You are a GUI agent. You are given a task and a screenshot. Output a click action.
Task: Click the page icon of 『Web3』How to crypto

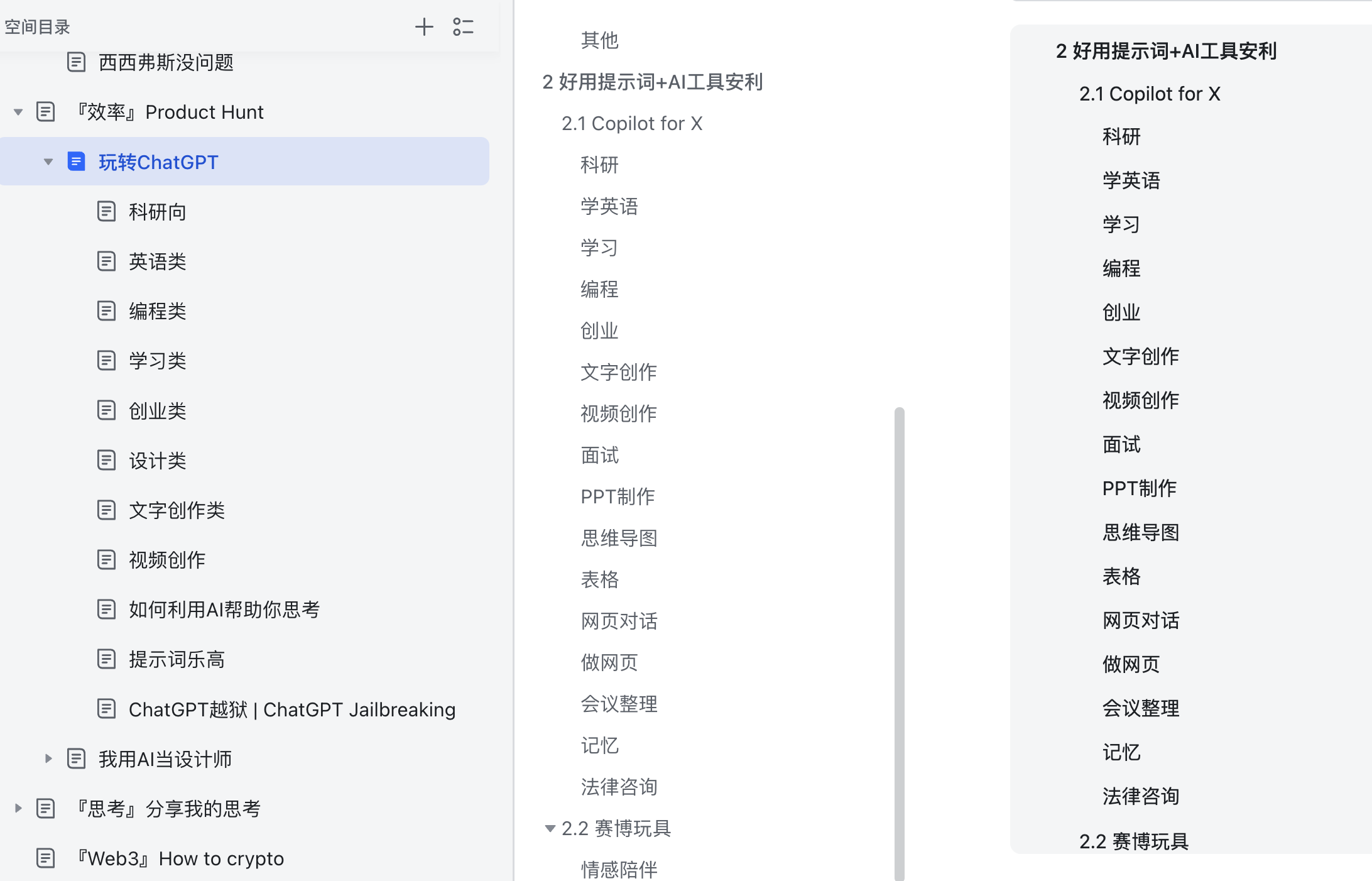coord(45,858)
